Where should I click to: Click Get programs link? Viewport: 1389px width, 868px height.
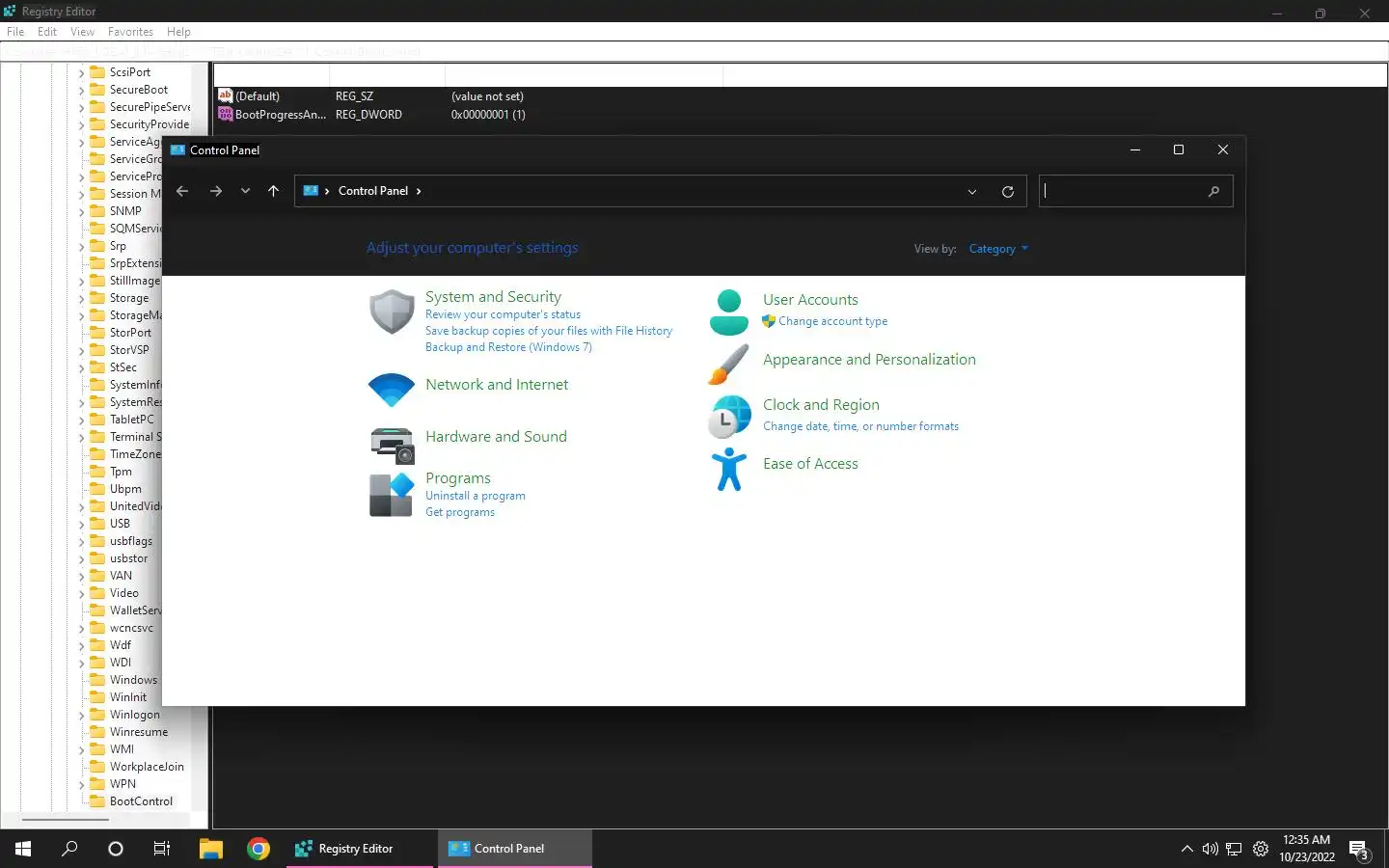[460, 512]
